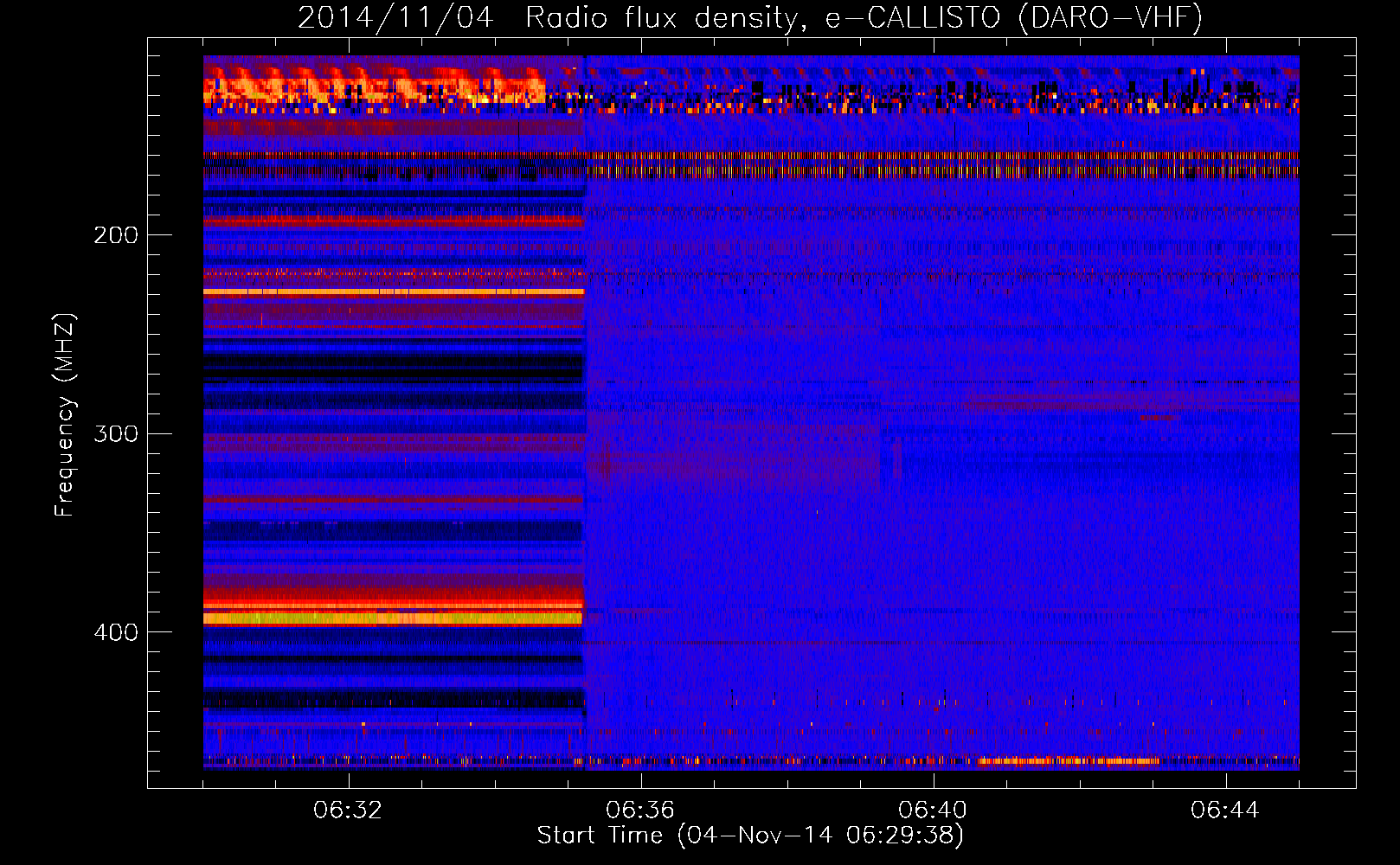The width and height of the screenshot is (1400, 865).
Task: Select the 'Frequency (MHZ)' y-axis label
Action: [66, 415]
